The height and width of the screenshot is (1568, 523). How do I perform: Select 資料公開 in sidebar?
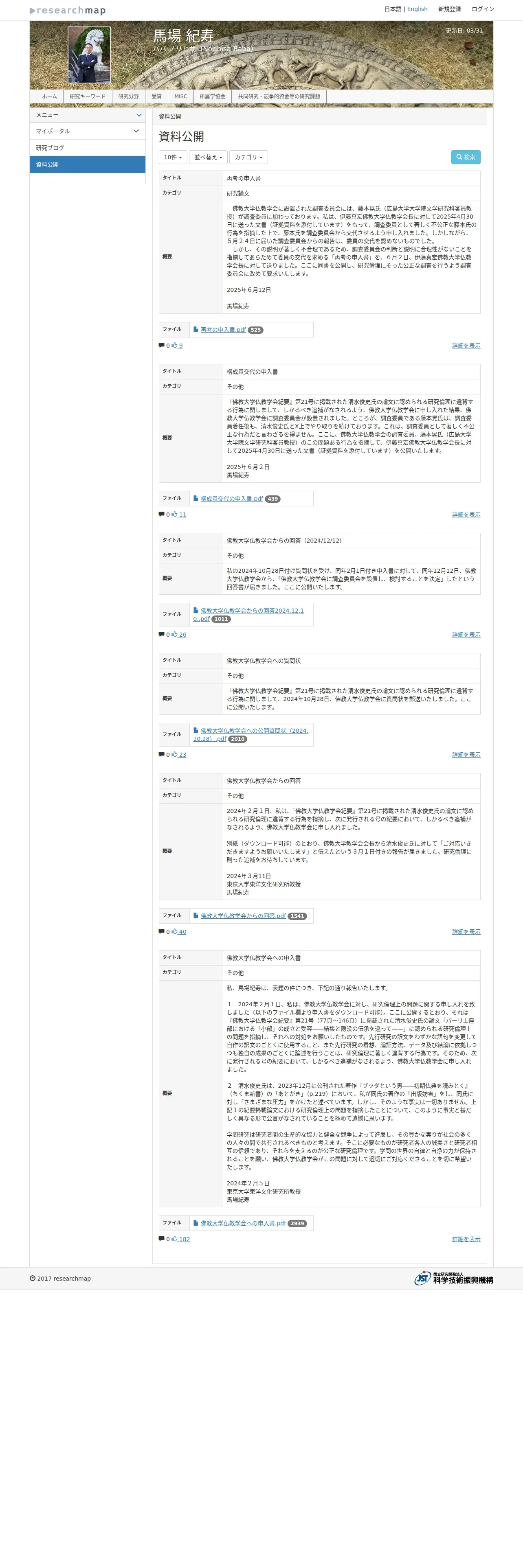(x=88, y=164)
